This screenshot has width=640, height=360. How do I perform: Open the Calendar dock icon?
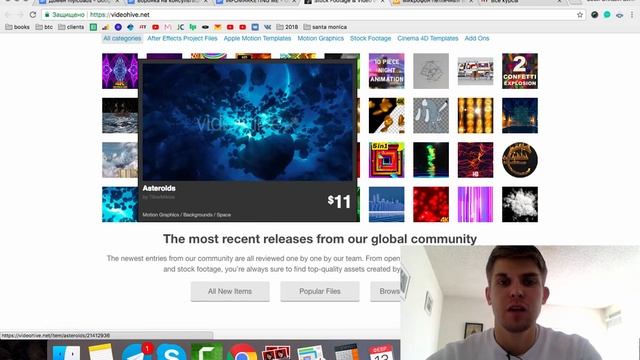(381, 352)
